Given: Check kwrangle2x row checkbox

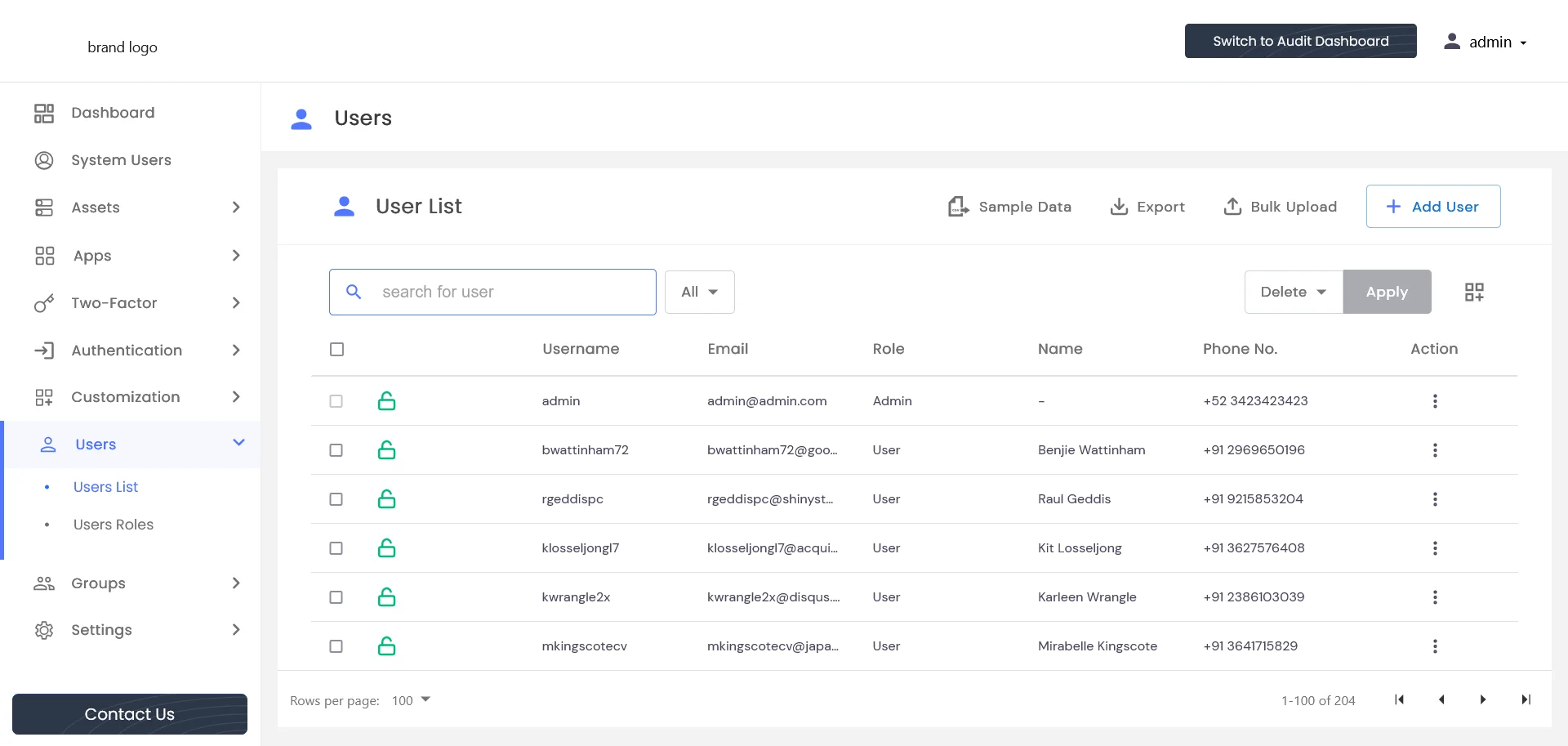Looking at the screenshot, I should point(336,597).
